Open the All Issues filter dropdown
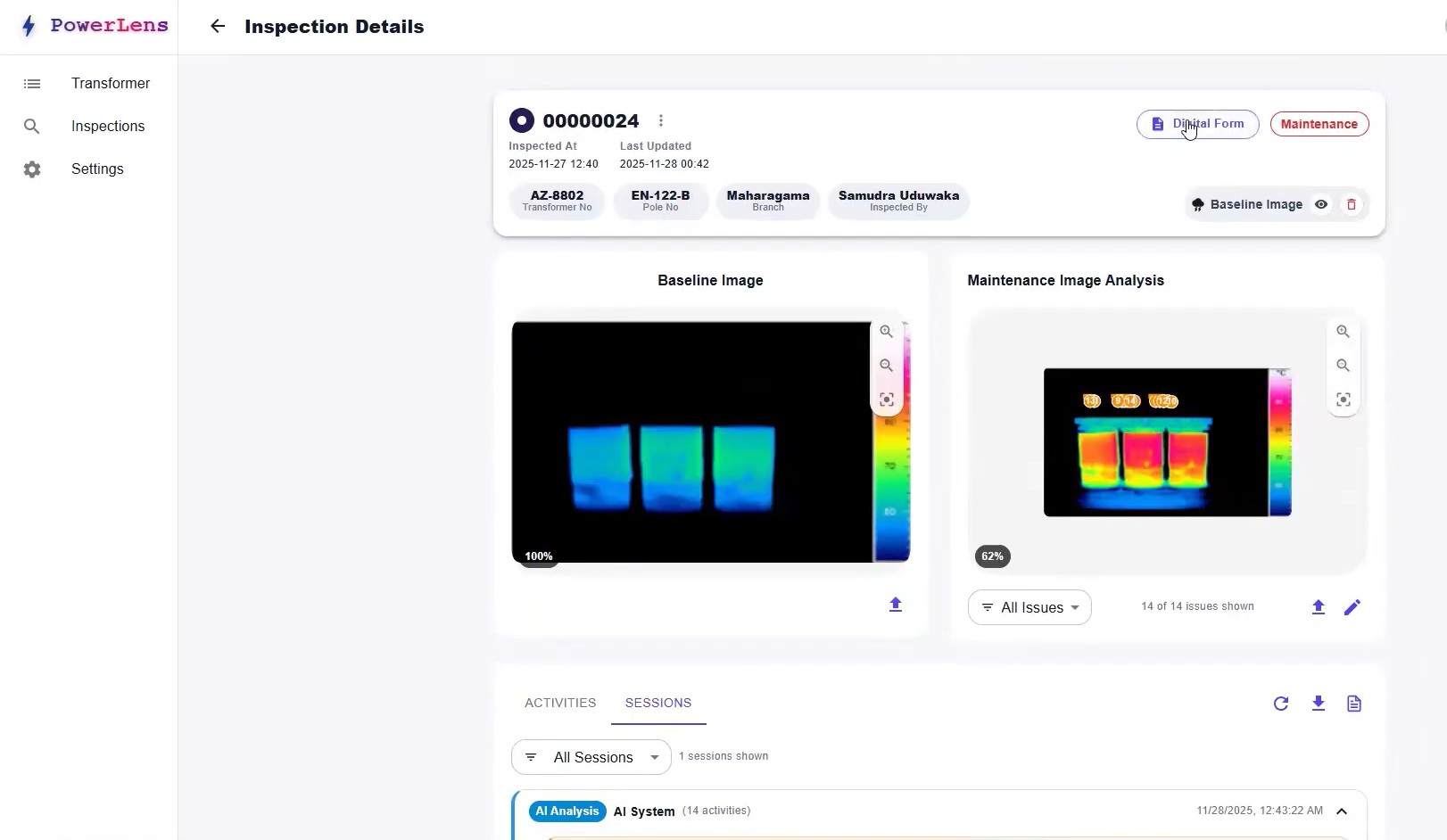The image size is (1447, 840). click(x=1029, y=607)
